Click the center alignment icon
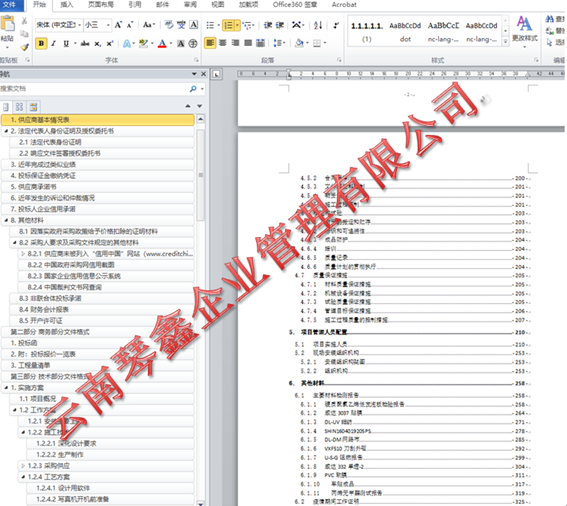 [x=223, y=43]
